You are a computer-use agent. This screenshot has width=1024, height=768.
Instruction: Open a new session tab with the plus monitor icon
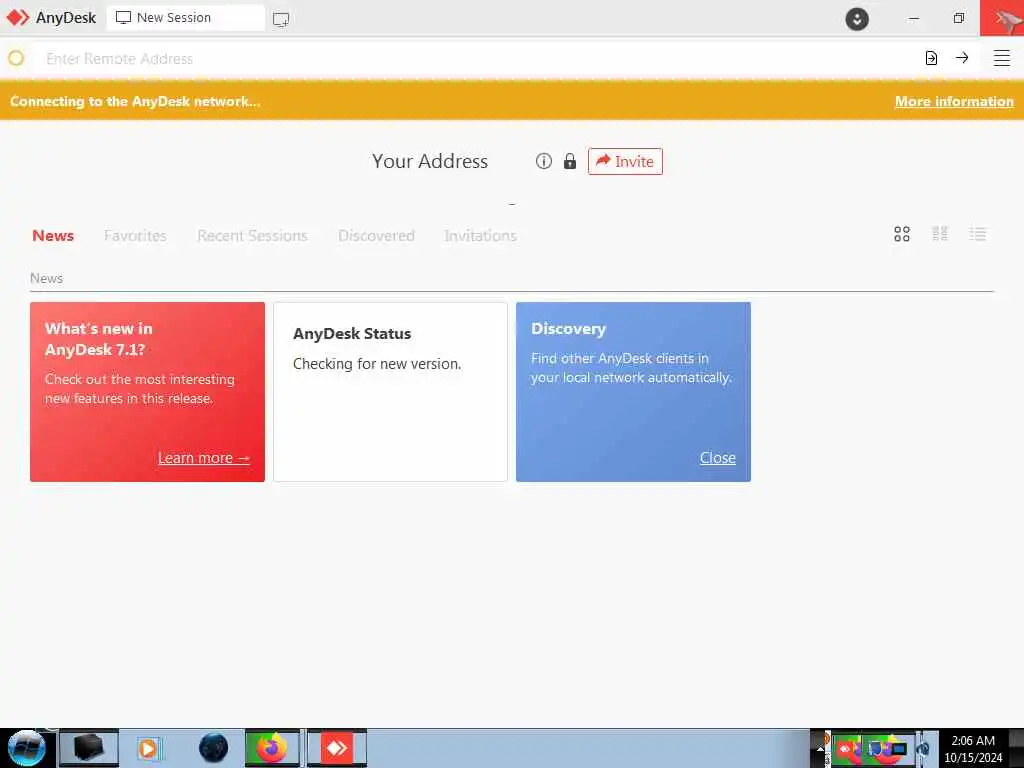pos(281,19)
